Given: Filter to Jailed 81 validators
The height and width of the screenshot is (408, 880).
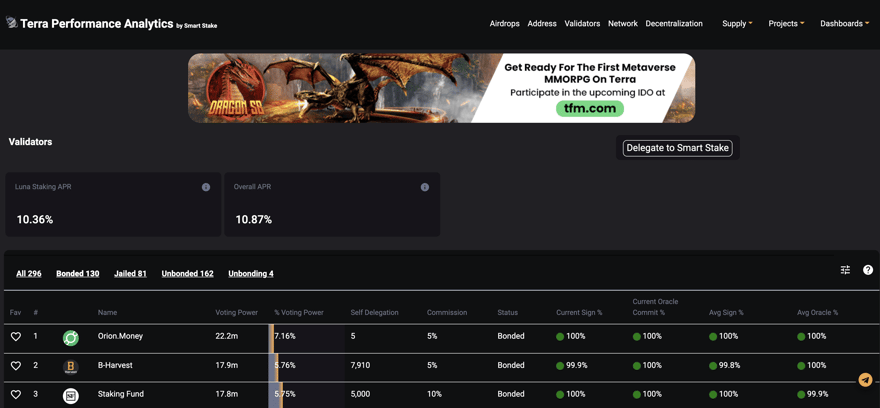Looking at the screenshot, I should point(130,274).
